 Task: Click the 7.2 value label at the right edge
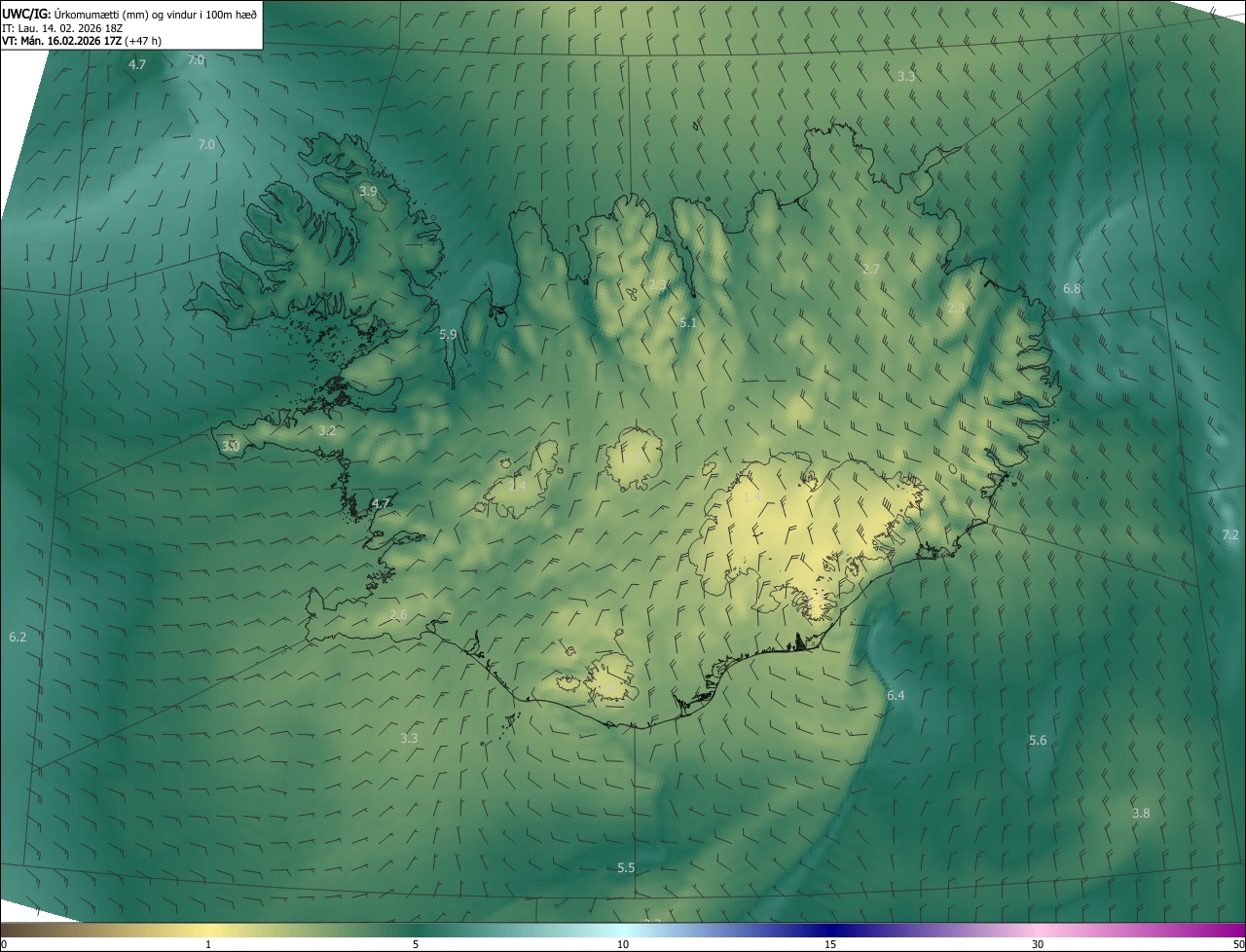pos(1230,534)
